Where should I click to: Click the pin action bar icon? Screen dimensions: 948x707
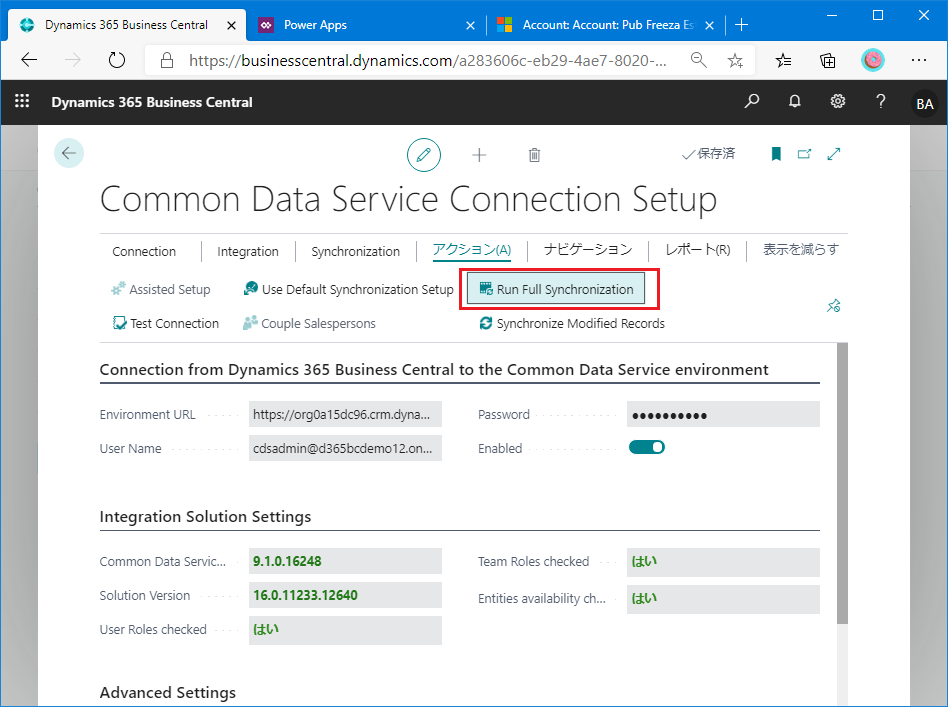pyautogui.click(x=834, y=306)
